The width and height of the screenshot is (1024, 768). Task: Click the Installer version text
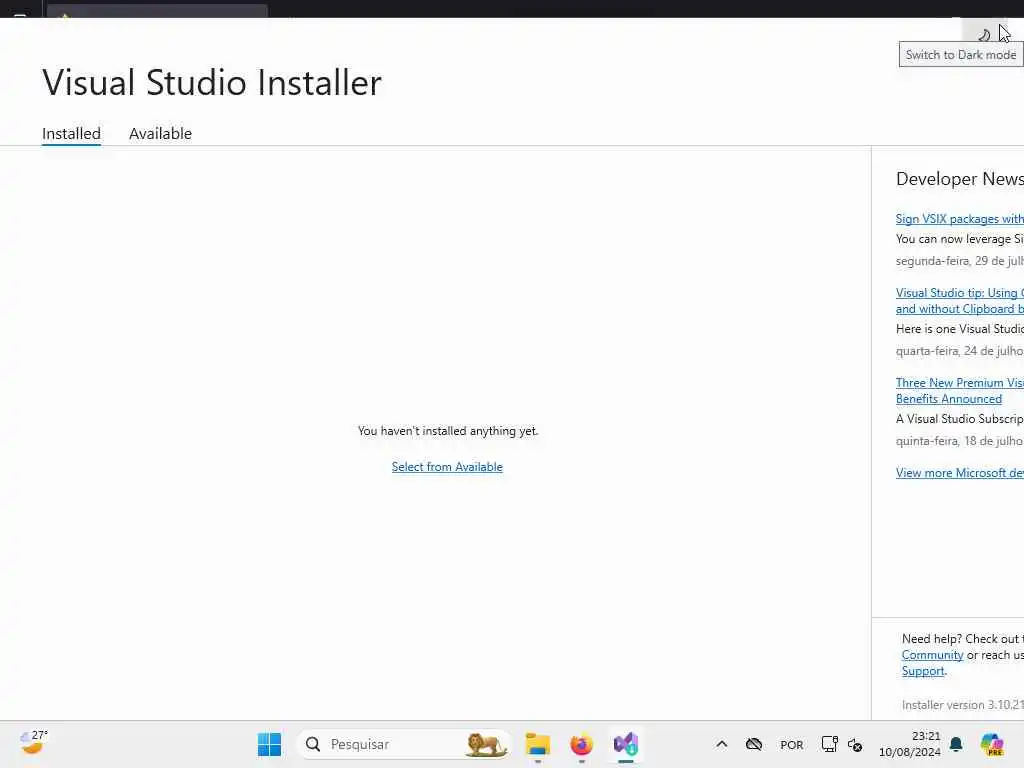[x=963, y=705]
